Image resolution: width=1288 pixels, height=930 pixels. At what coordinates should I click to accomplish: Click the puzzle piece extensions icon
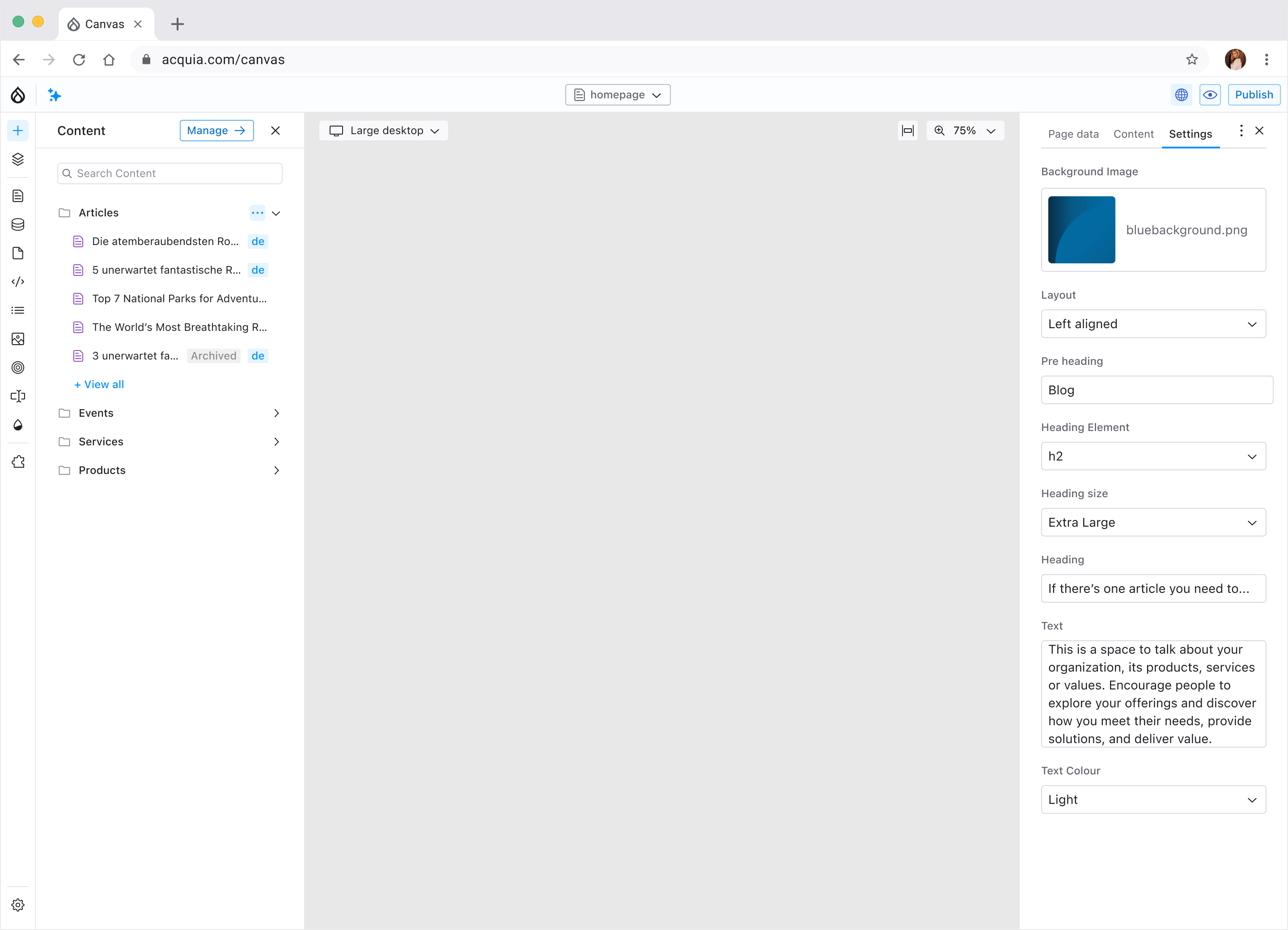(18, 462)
